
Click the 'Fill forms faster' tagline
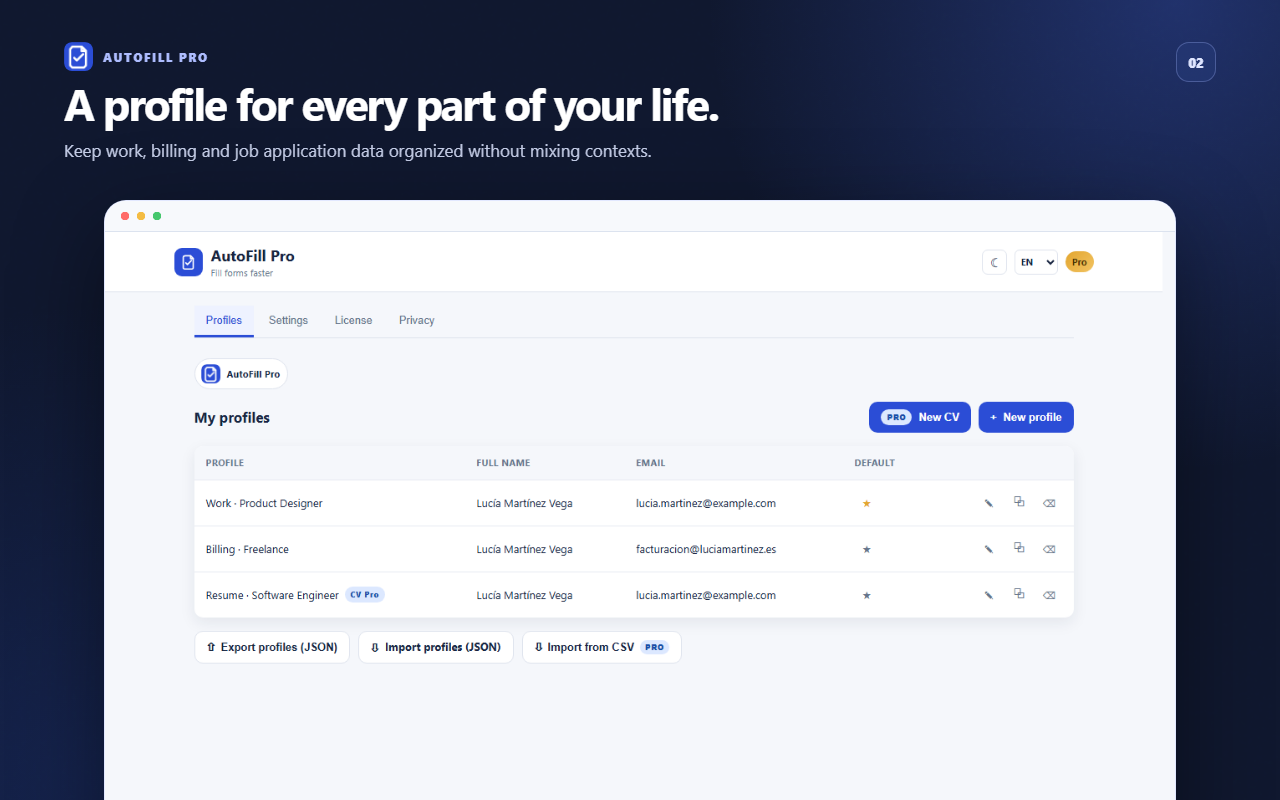pos(242,273)
